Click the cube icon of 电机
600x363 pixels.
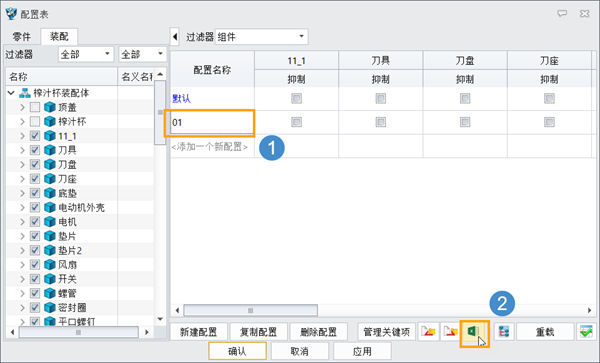[x=50, y=222]
